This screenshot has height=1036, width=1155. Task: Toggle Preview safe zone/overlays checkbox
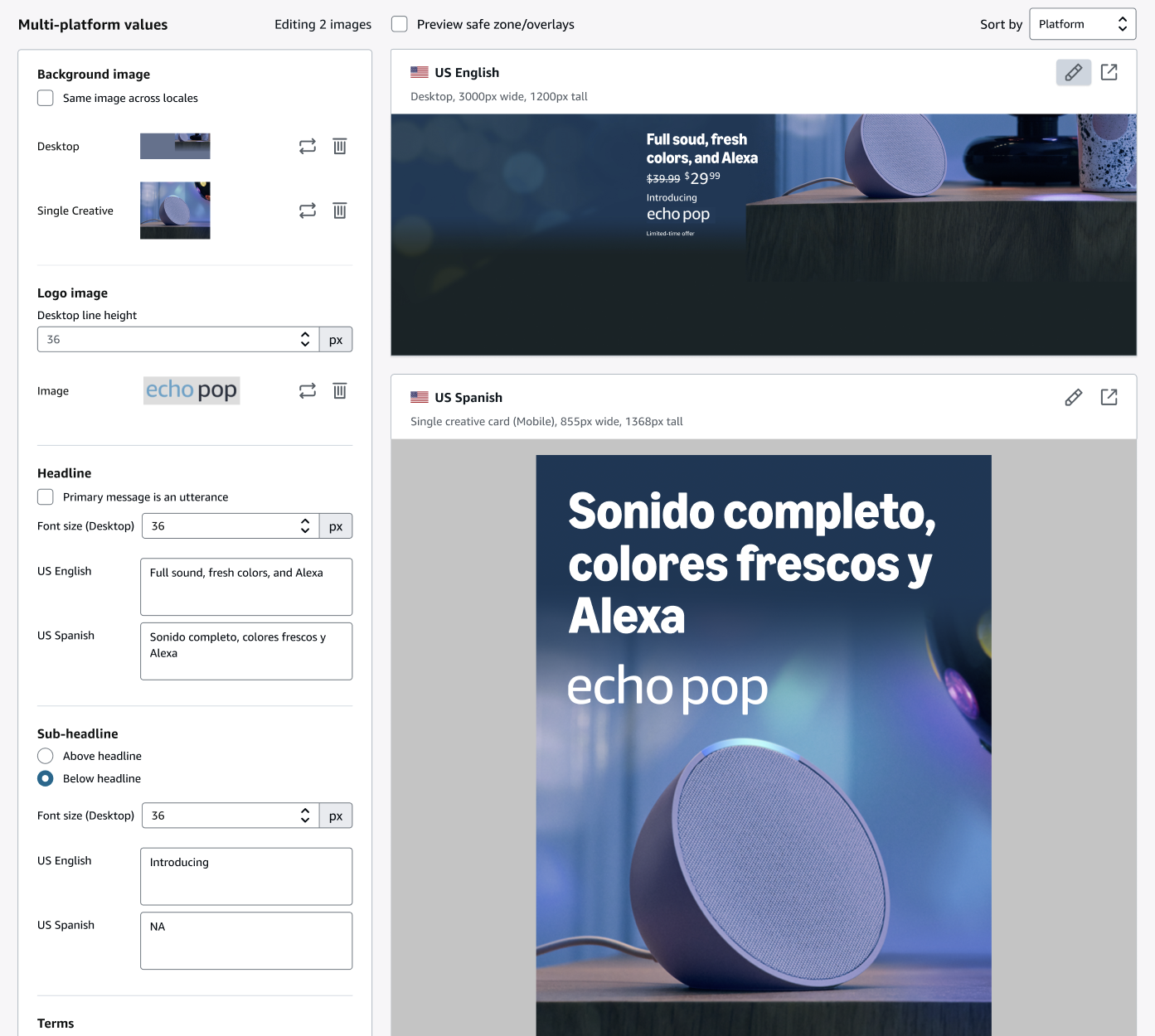pyautogui.click(x=400, y=24)
